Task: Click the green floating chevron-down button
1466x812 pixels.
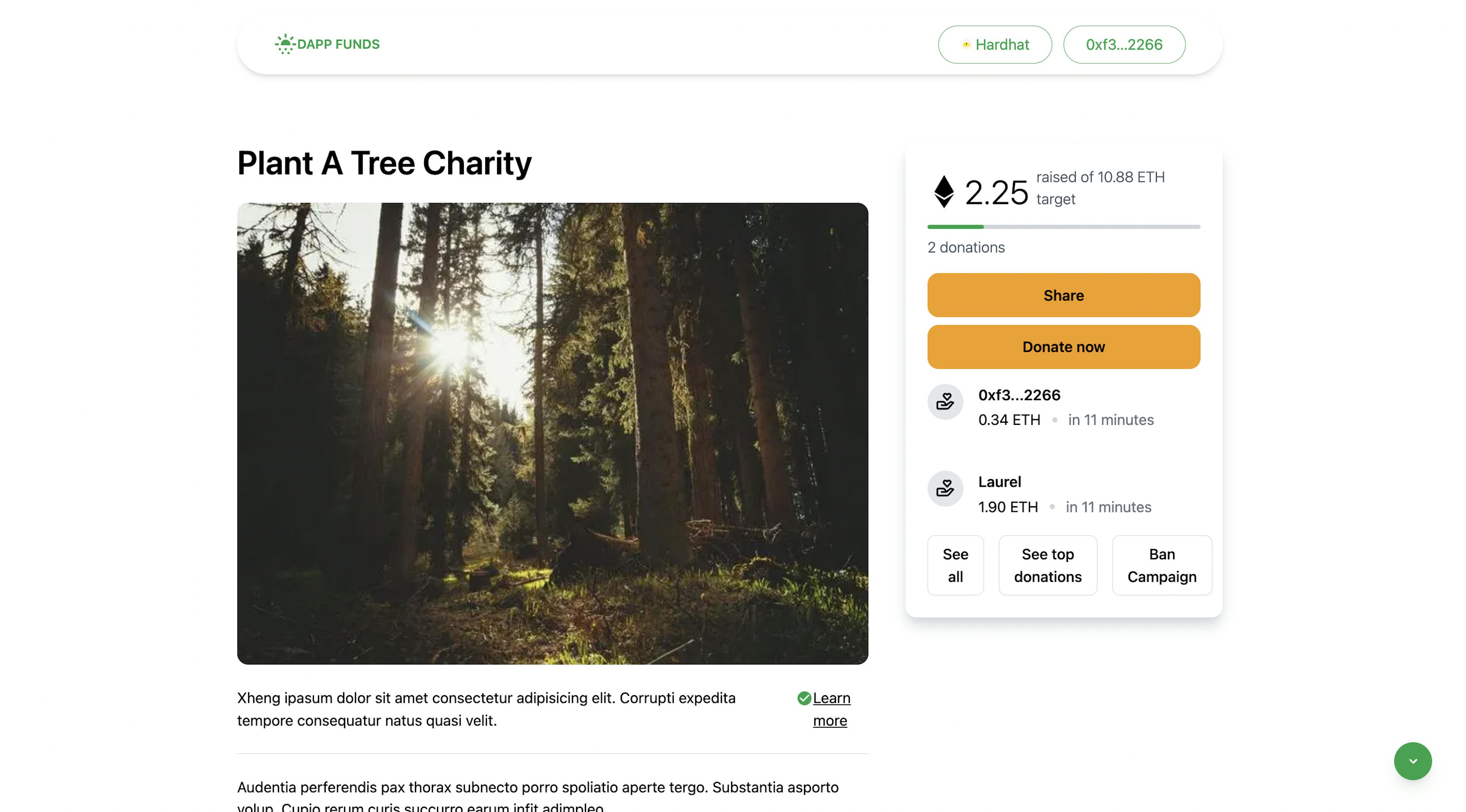Action: pos(1413,761)
